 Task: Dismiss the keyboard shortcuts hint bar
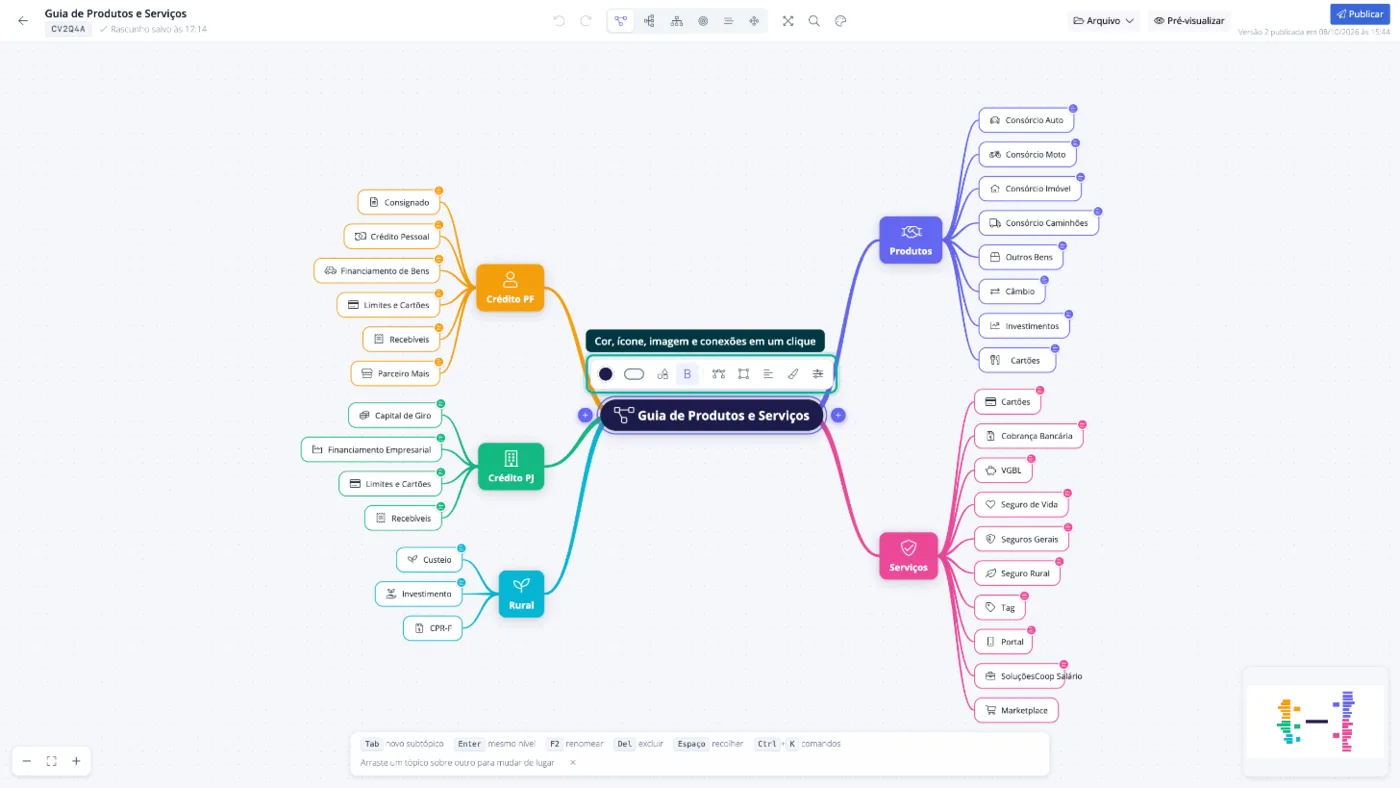point(573,762)
